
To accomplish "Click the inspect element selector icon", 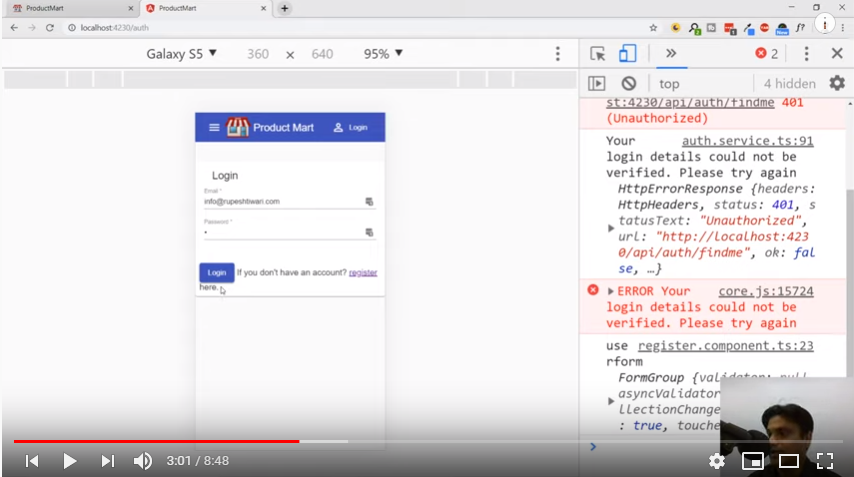I will pos(598,54).
